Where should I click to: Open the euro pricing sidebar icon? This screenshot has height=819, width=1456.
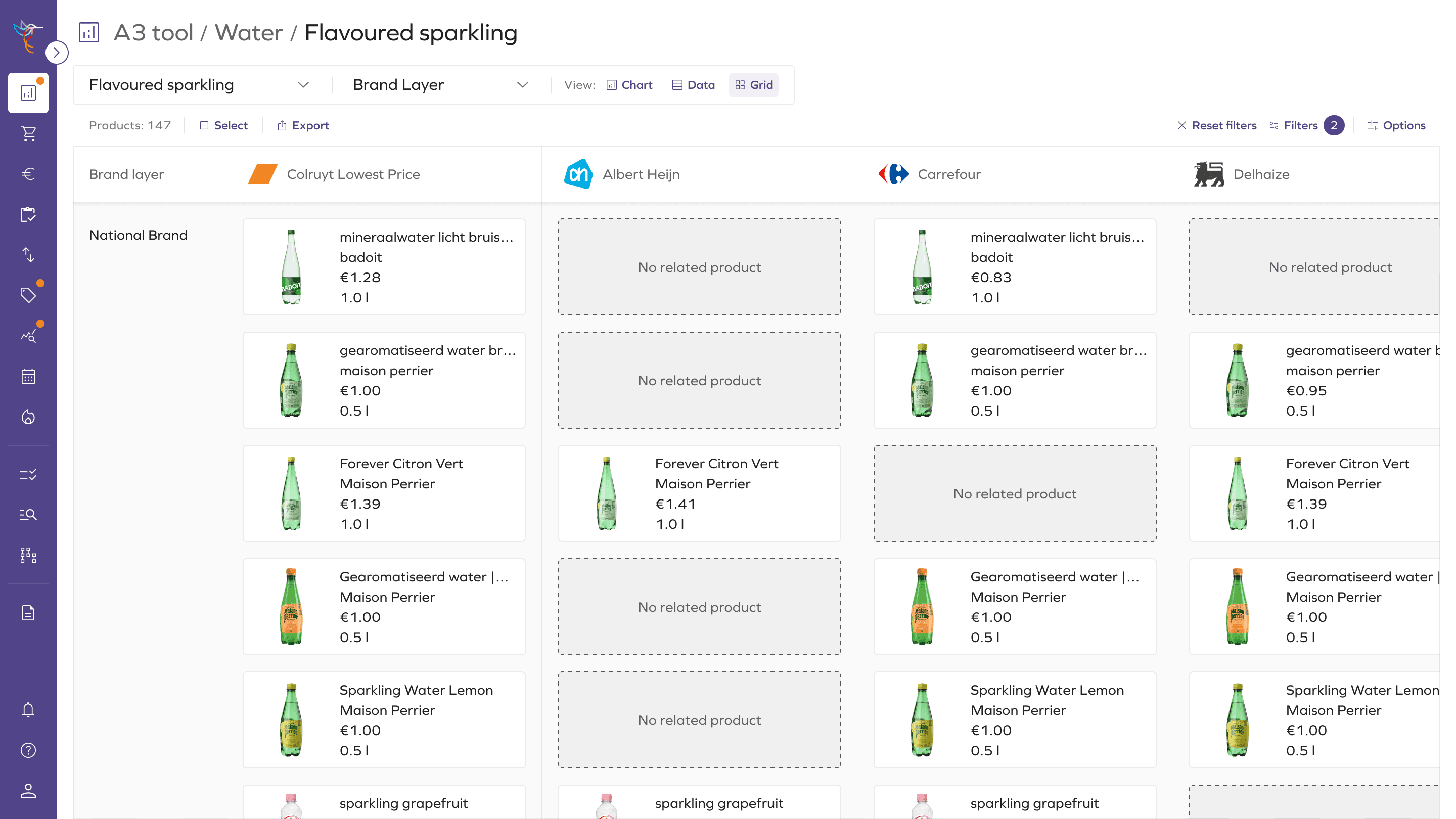tap(28, 173)
